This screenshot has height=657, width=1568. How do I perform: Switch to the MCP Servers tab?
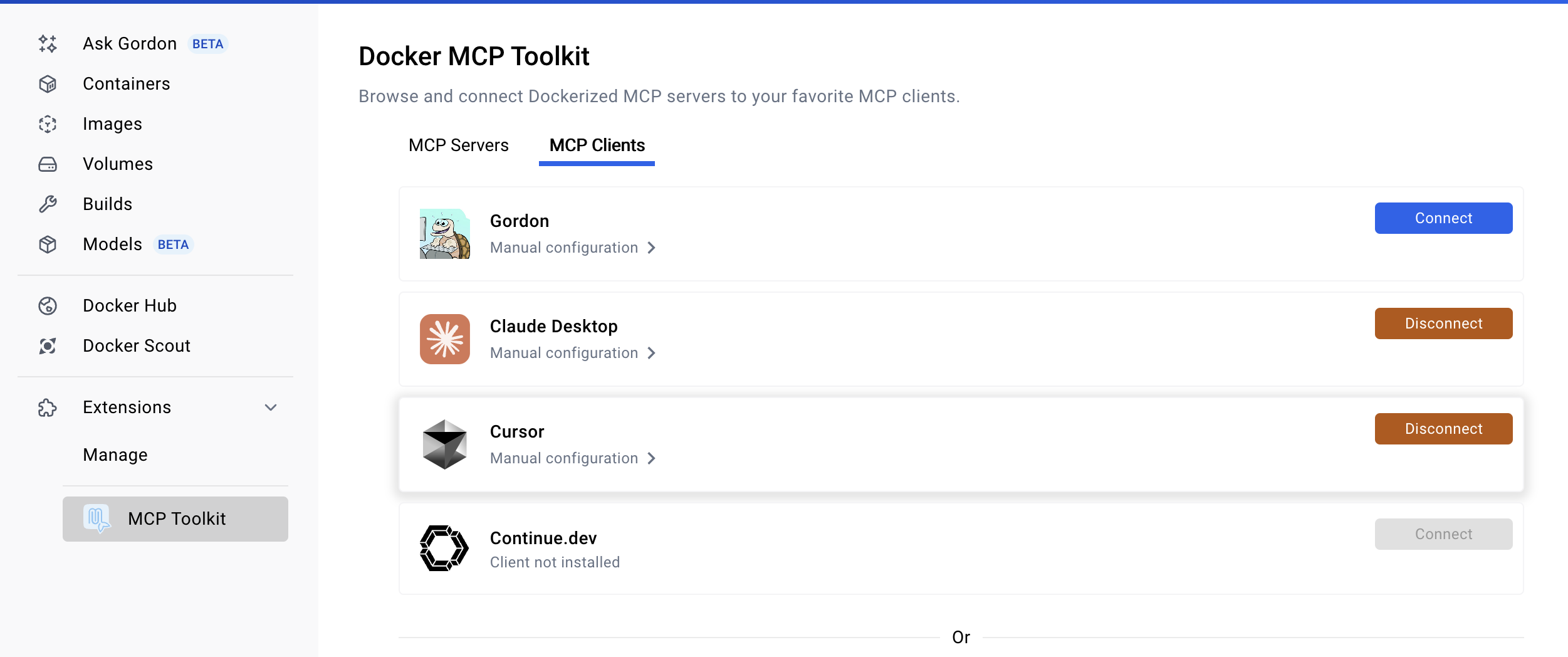coord(458,145)
